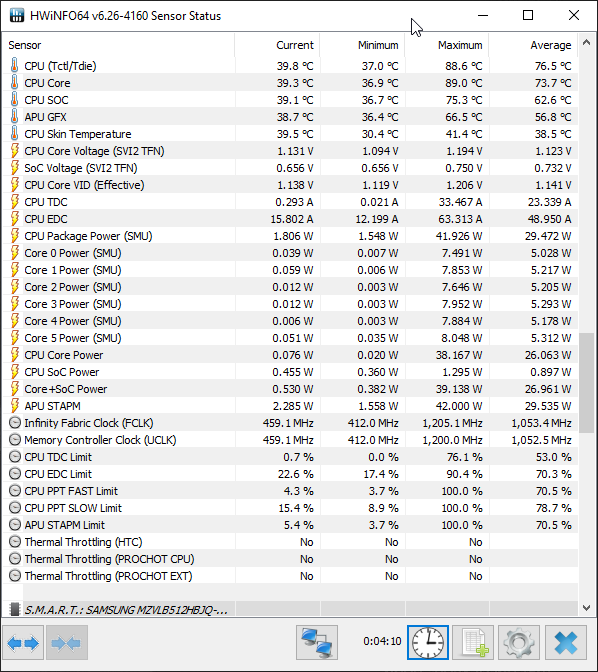Image resolution: width=598 pixels, height=672 pixels.
Task: Click clock icon for Memory Controller Clock
Action: pos(15,440)
